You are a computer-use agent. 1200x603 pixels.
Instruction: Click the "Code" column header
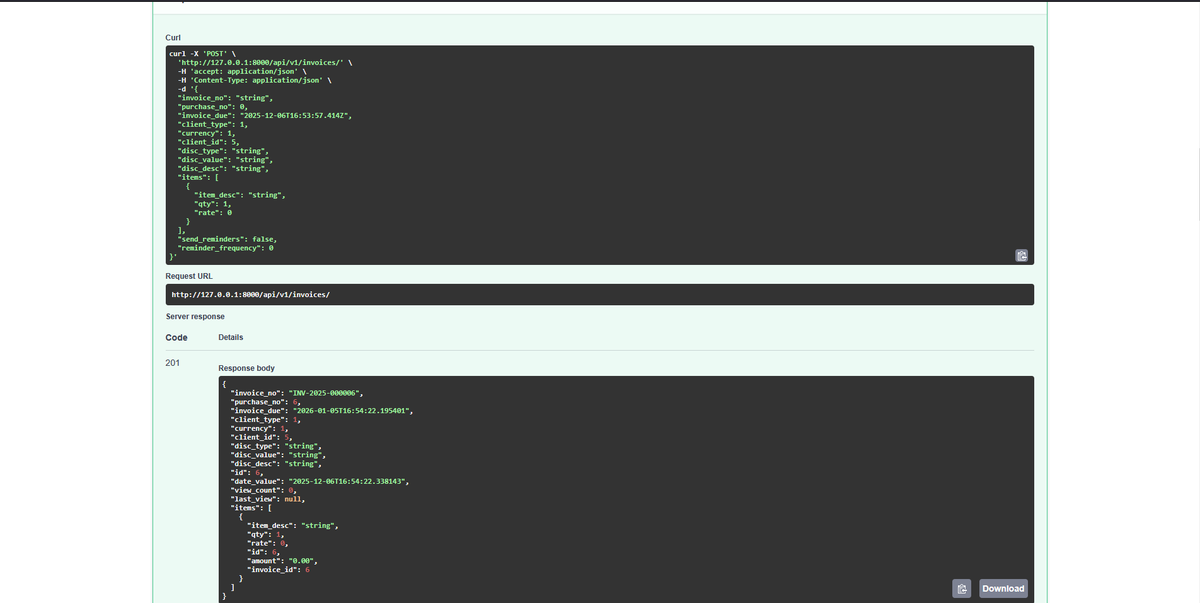177,337
